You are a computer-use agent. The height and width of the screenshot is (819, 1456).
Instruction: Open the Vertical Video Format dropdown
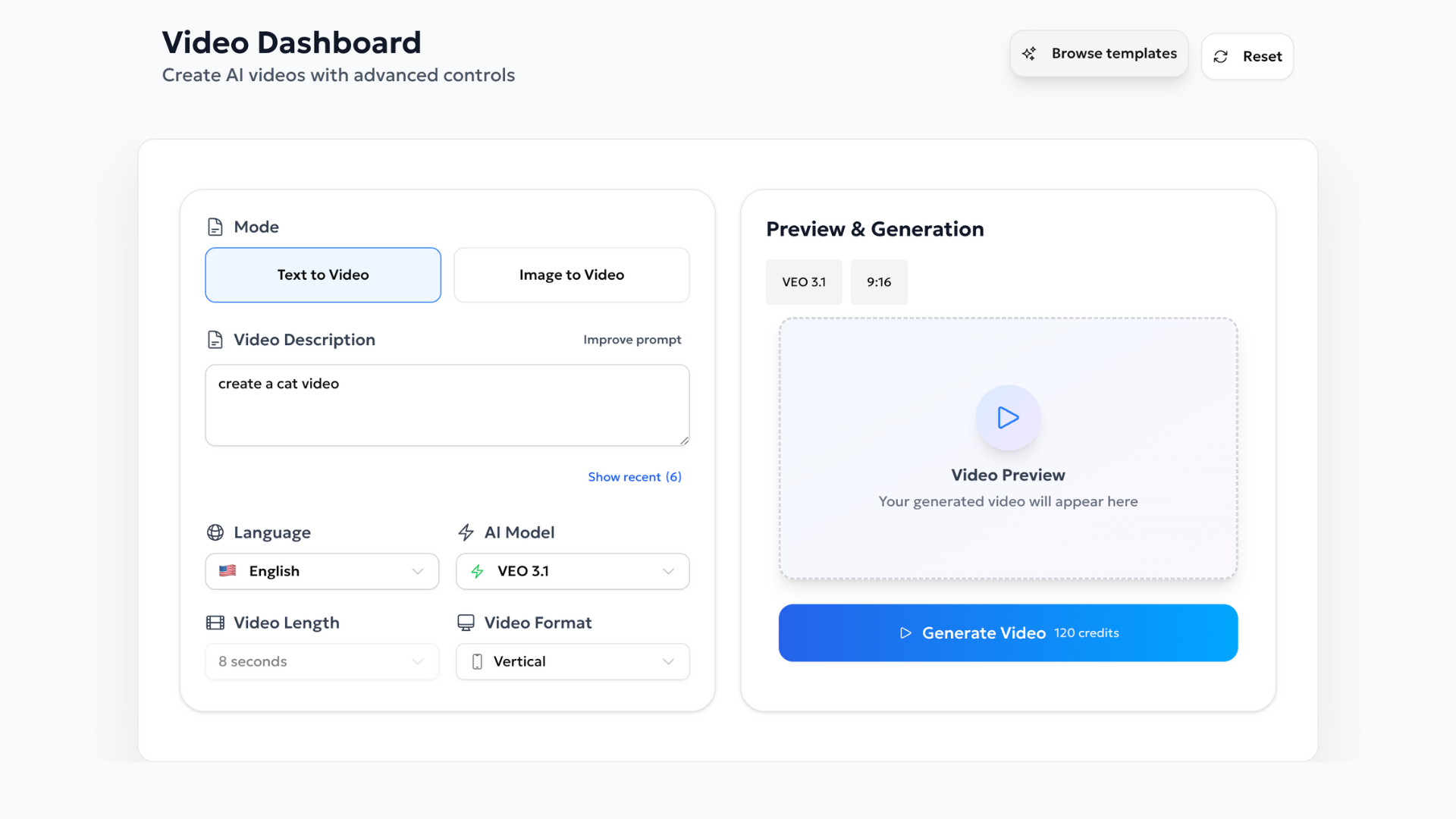point(573,661)
